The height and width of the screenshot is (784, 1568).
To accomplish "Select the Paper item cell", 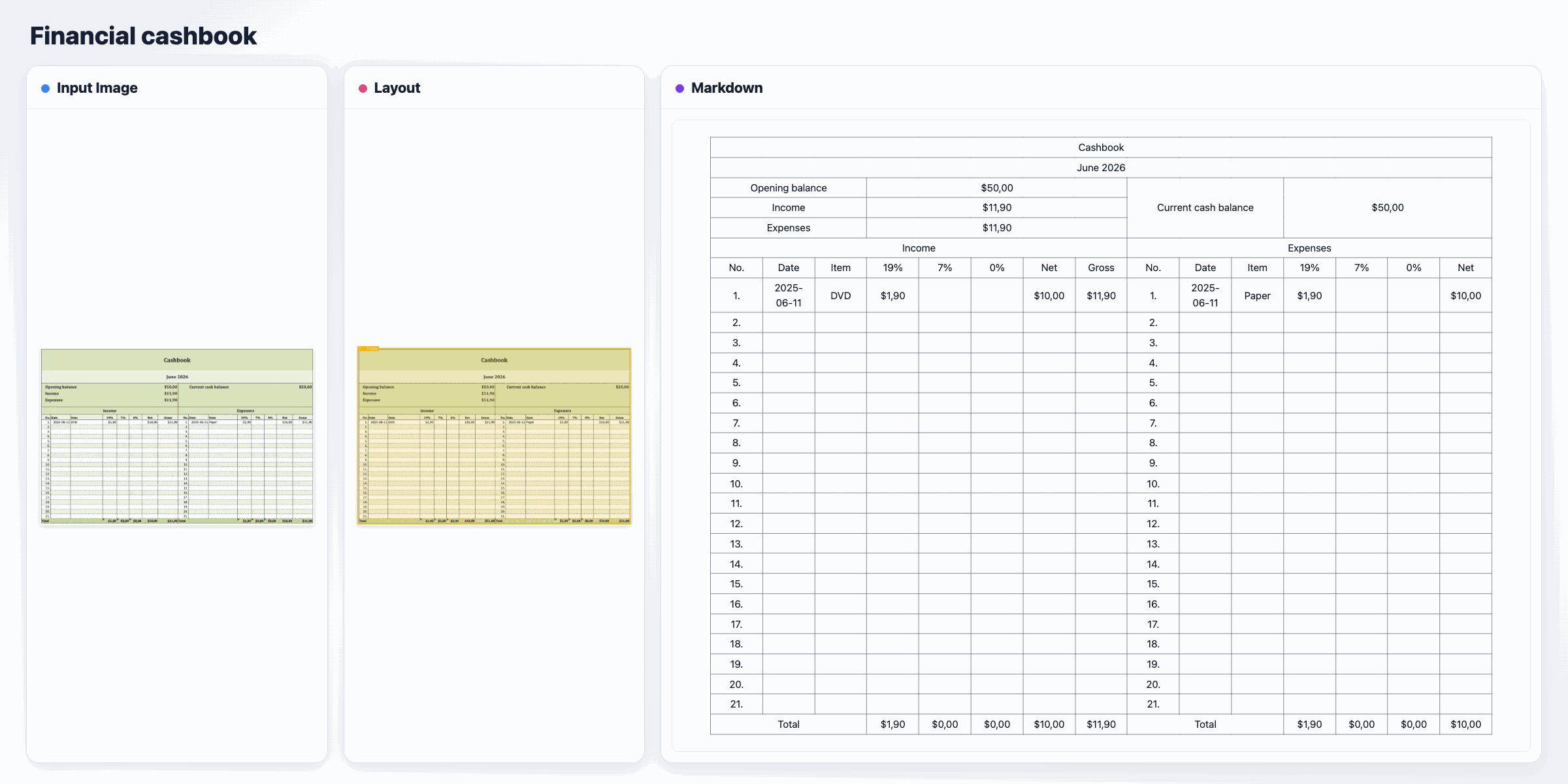I will (1257, 296).
